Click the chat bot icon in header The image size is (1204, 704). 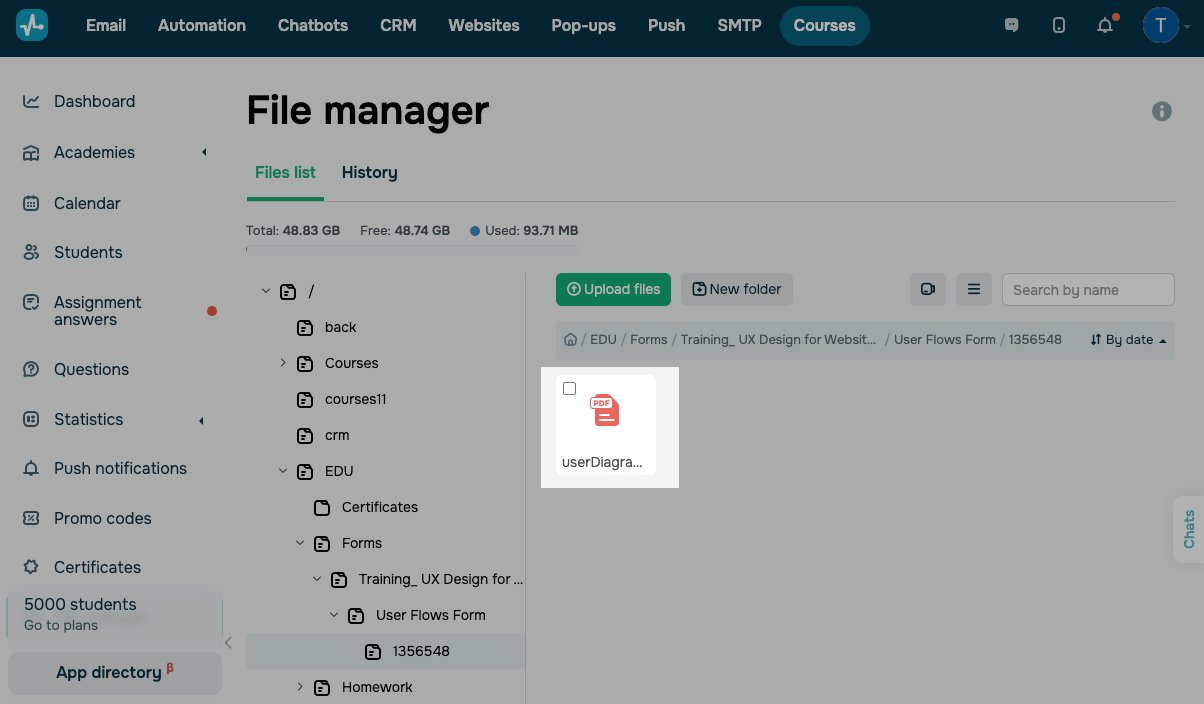pos(1012,26)
